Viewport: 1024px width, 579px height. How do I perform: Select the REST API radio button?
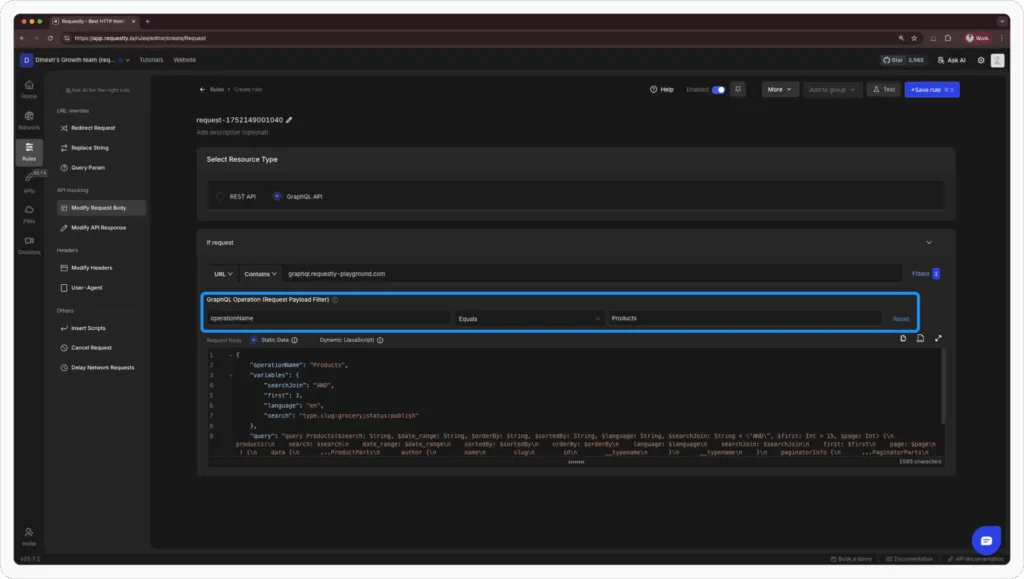[x=220, y=196]
